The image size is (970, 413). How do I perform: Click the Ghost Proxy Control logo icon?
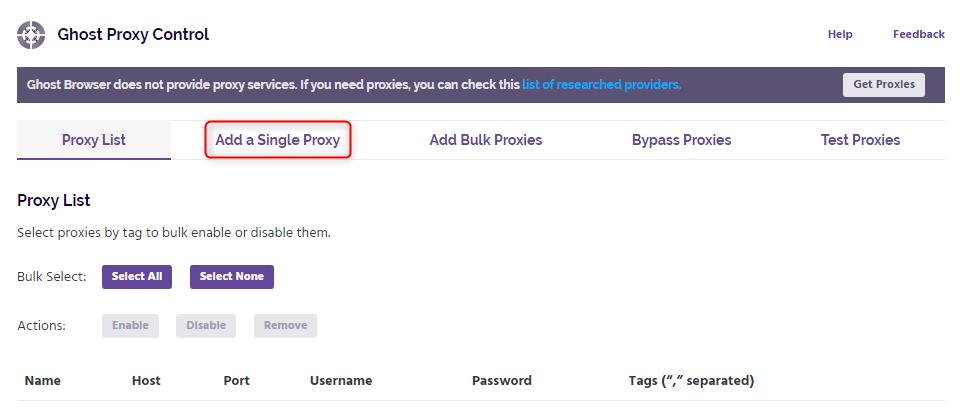[31, 35]
